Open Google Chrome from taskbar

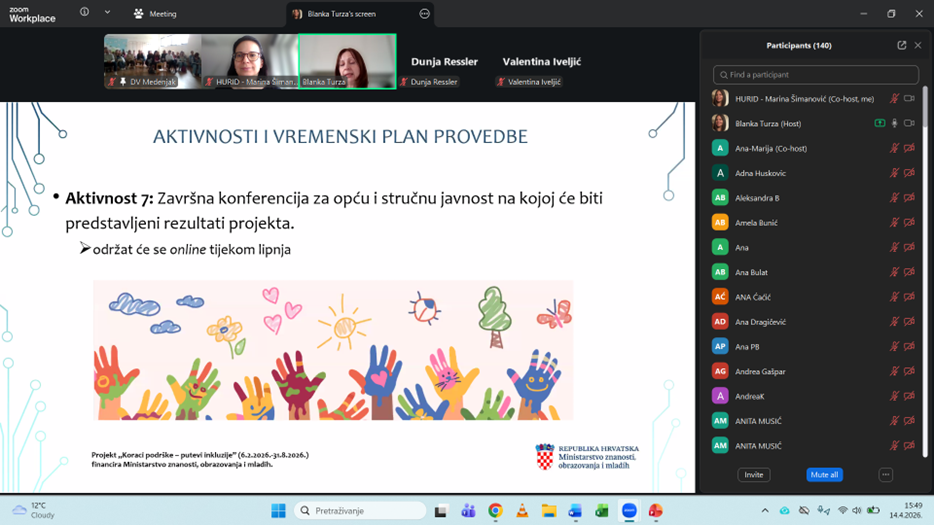click(x=495, y=511)
